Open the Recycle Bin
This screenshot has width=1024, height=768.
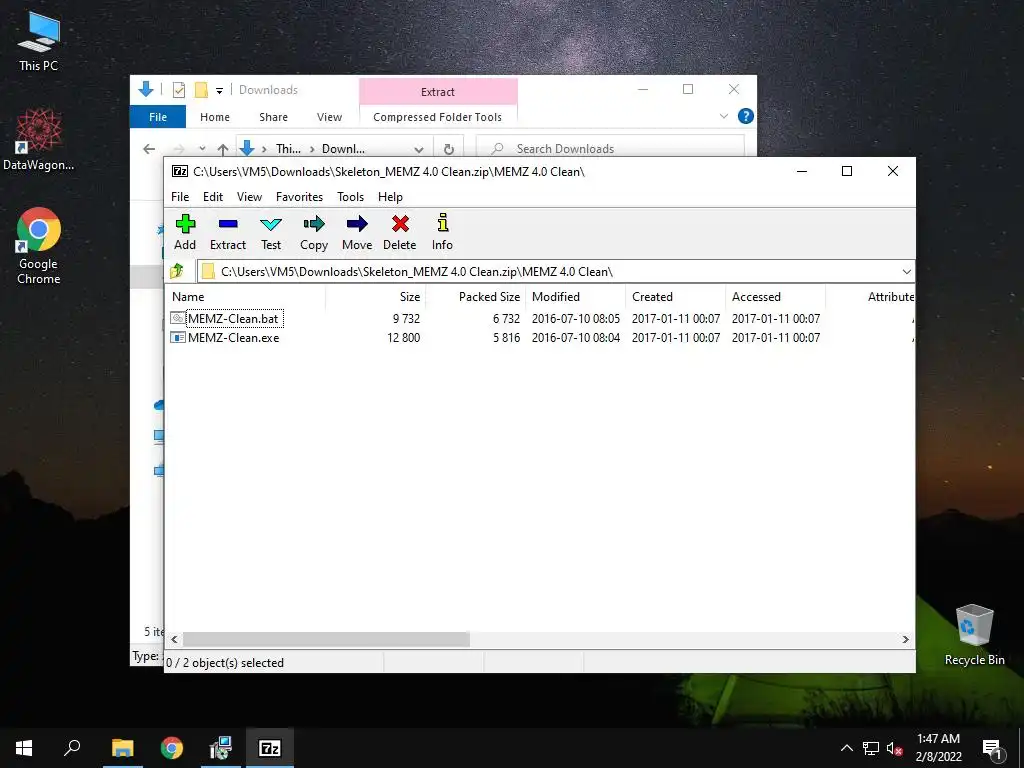click(x=974, y=635)
